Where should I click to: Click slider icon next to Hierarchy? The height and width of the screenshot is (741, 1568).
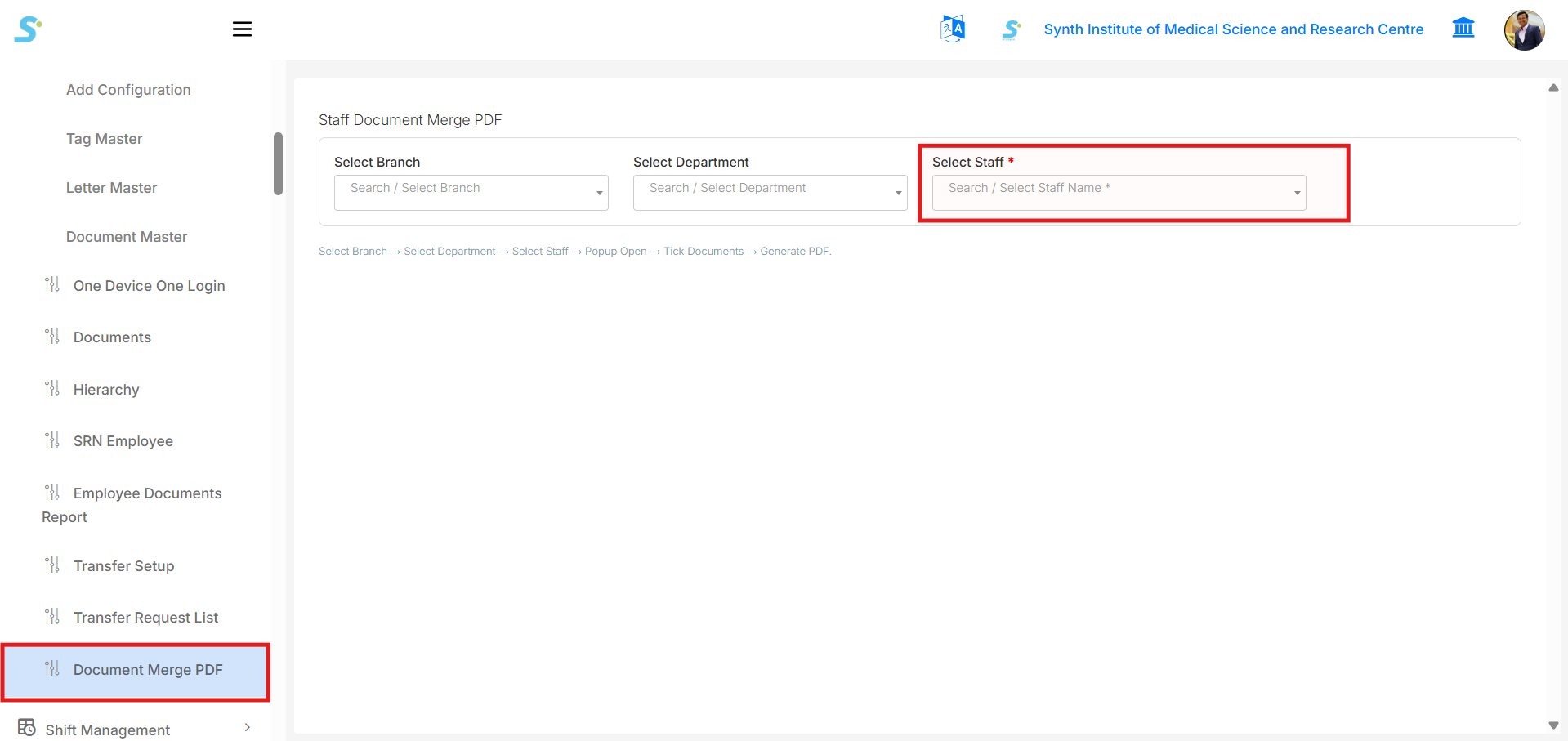52,388
